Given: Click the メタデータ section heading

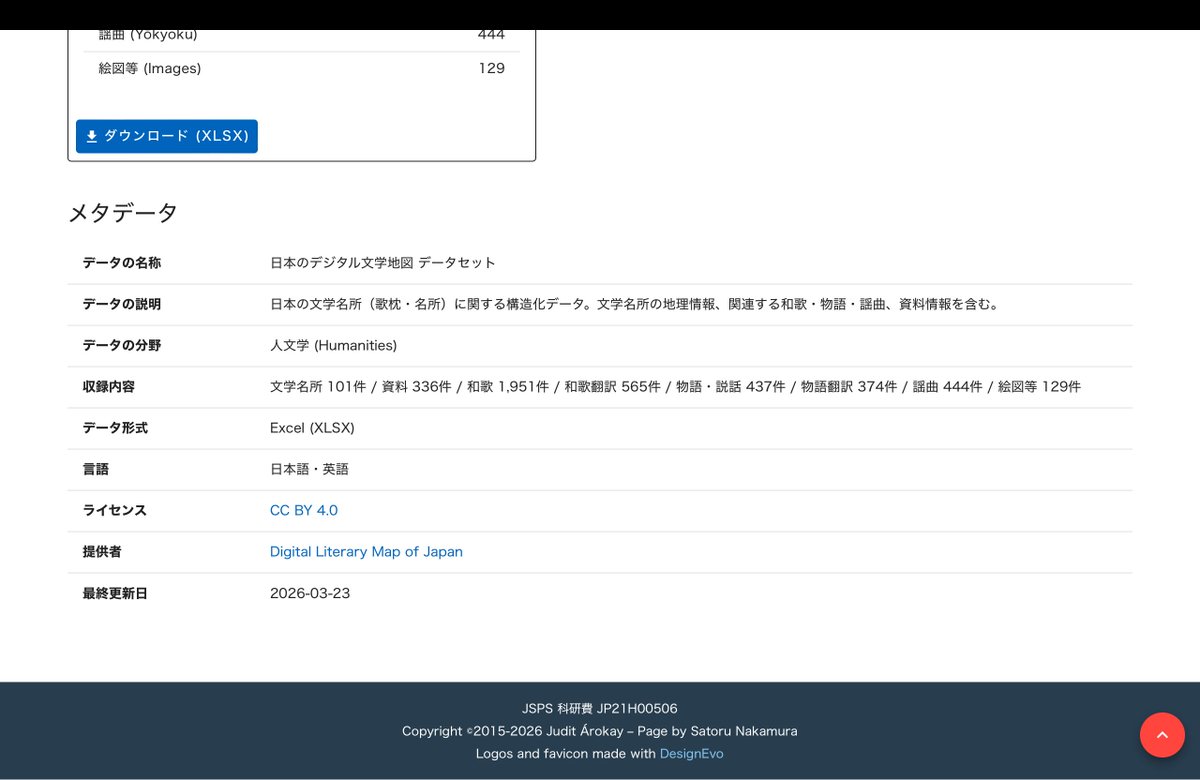Looking at the screenshot, I should (x=122, y=212).
